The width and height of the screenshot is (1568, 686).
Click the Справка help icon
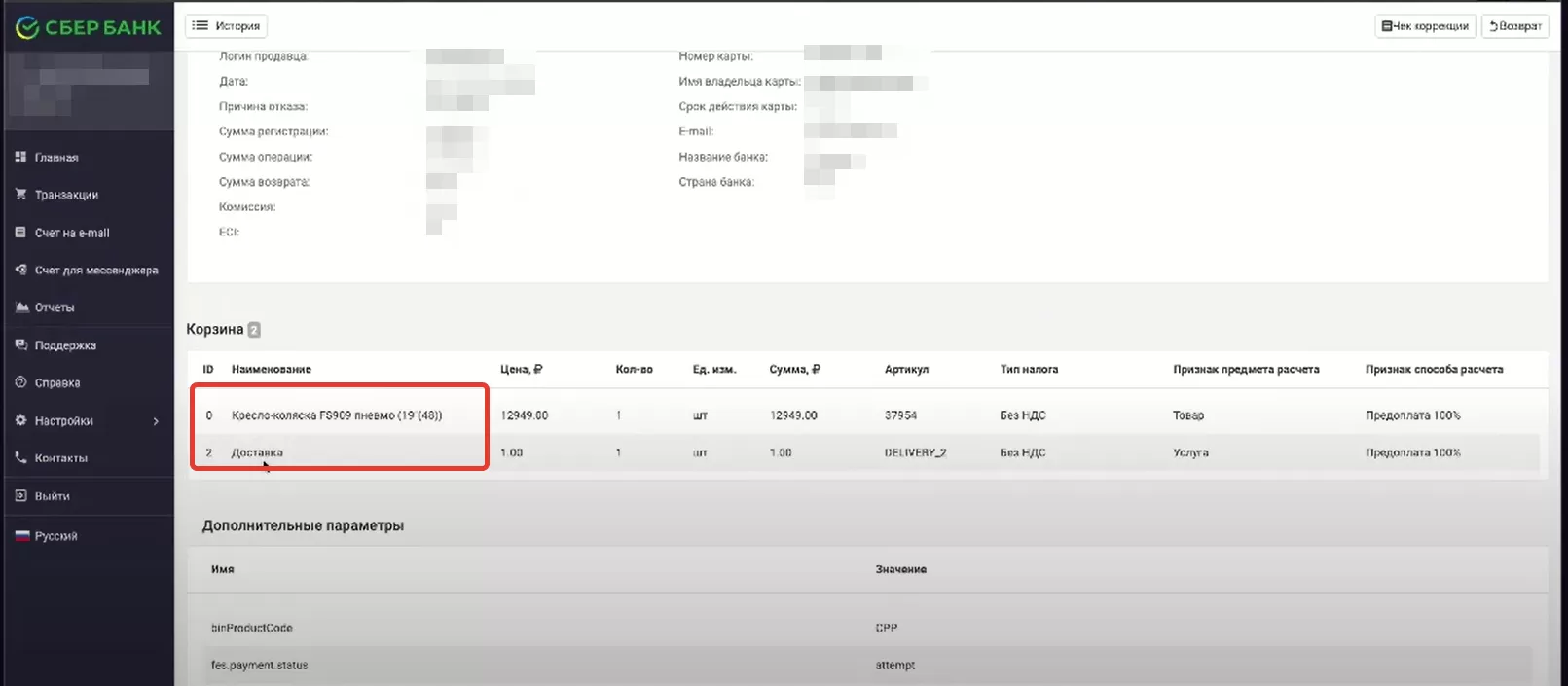pyautogui.click(x=20, y=382)
